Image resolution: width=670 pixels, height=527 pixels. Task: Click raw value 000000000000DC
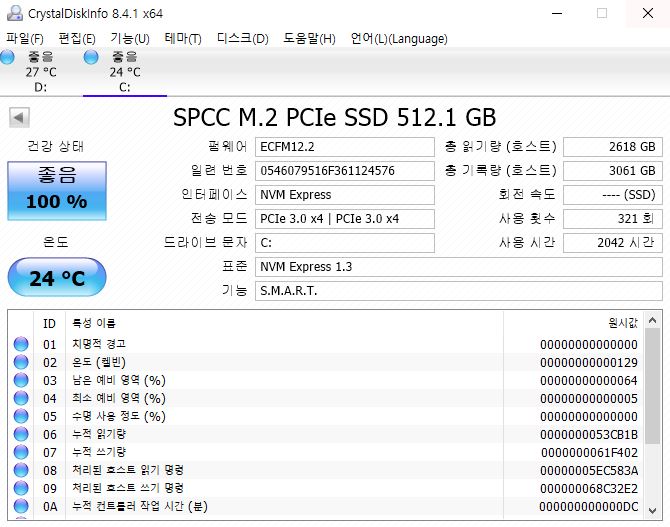pos(588,506)
